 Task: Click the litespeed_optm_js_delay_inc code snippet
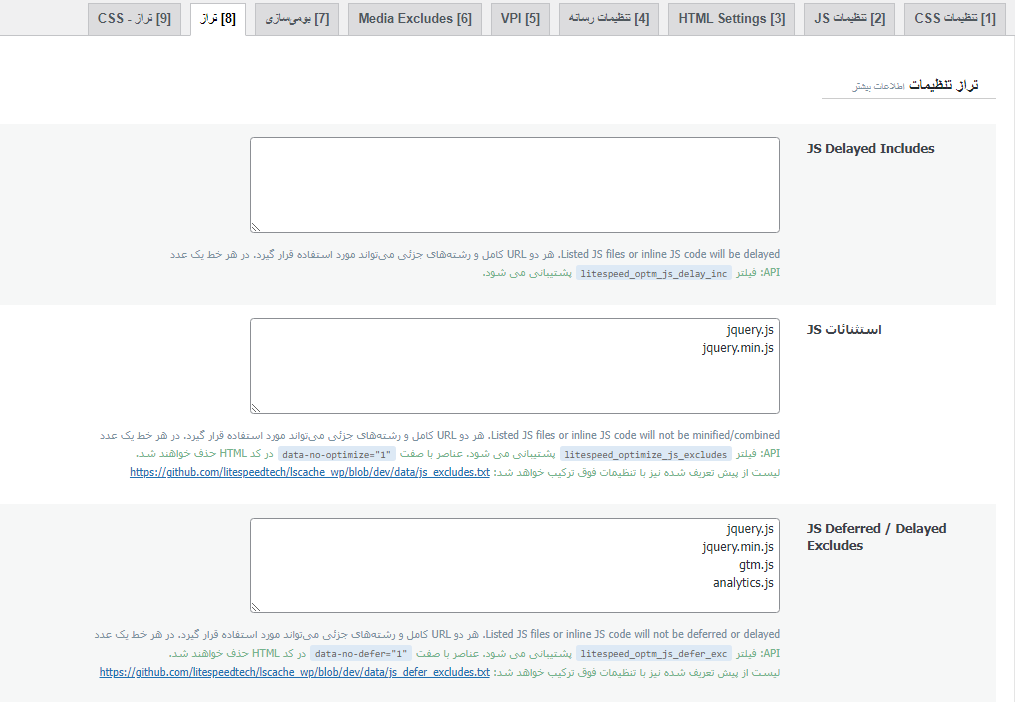click(654, 273)
